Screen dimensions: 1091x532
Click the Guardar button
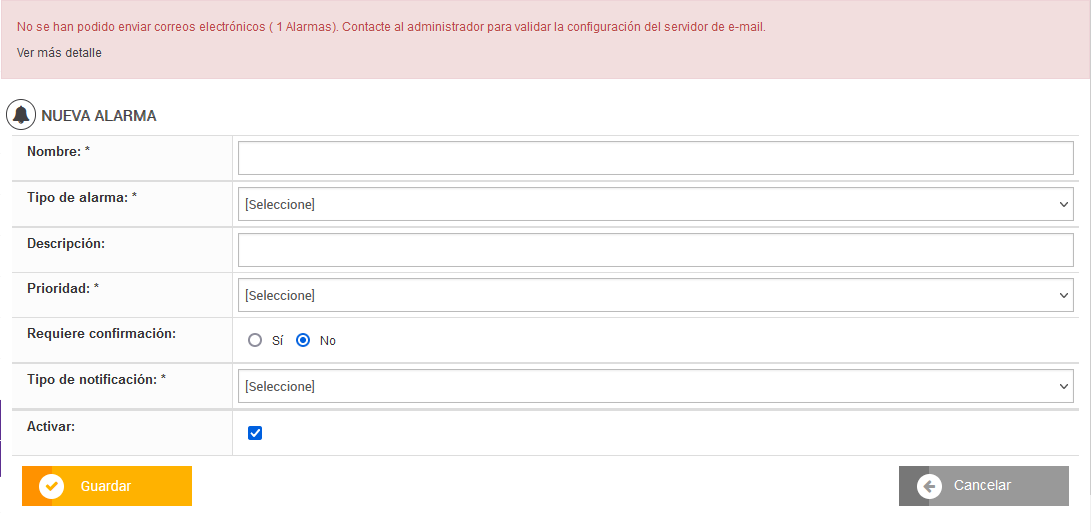tap(107, 486)
